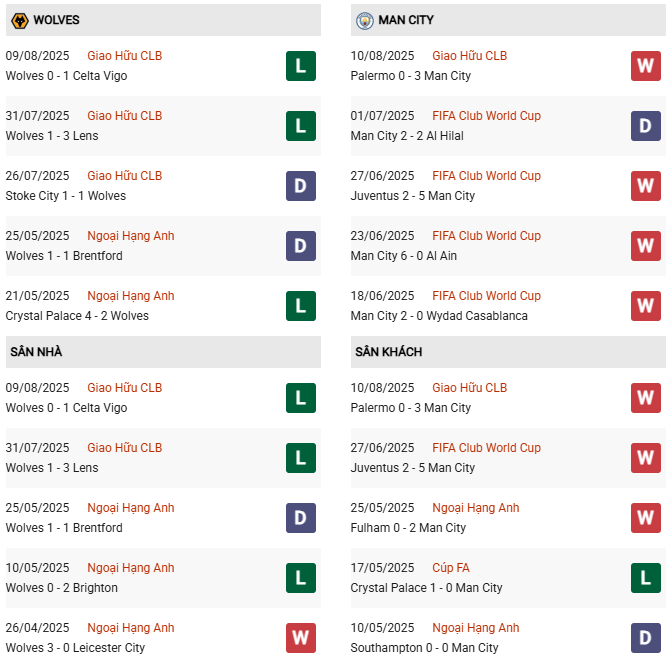Click the L badge for Crystal Palace 1-0 Man City
The image size is (666, 662).
645,578
